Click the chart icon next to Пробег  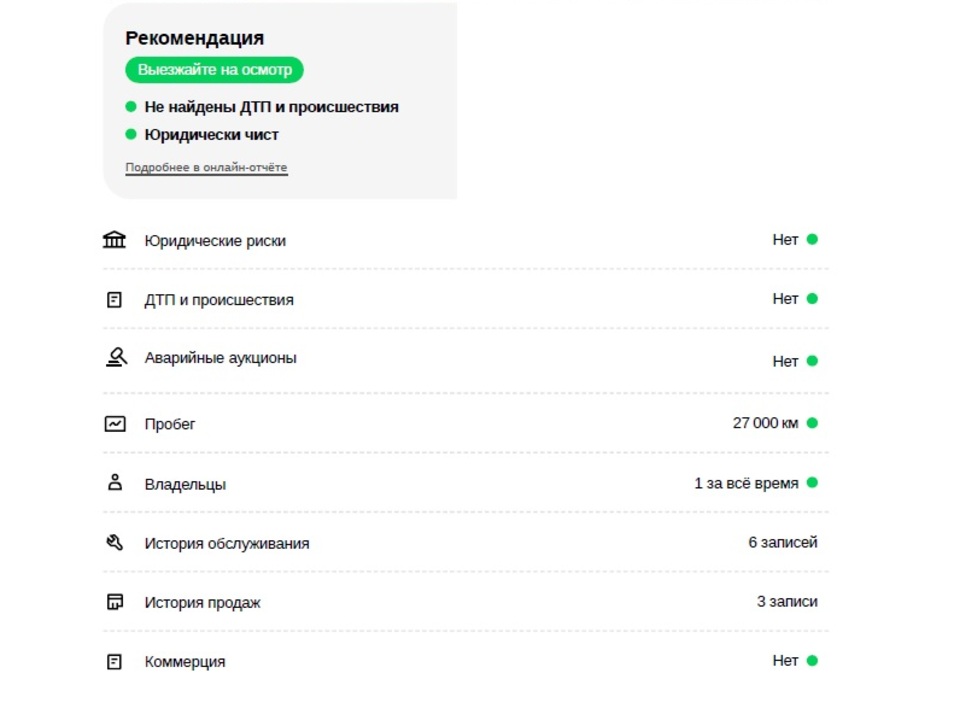tap(115, 423)
